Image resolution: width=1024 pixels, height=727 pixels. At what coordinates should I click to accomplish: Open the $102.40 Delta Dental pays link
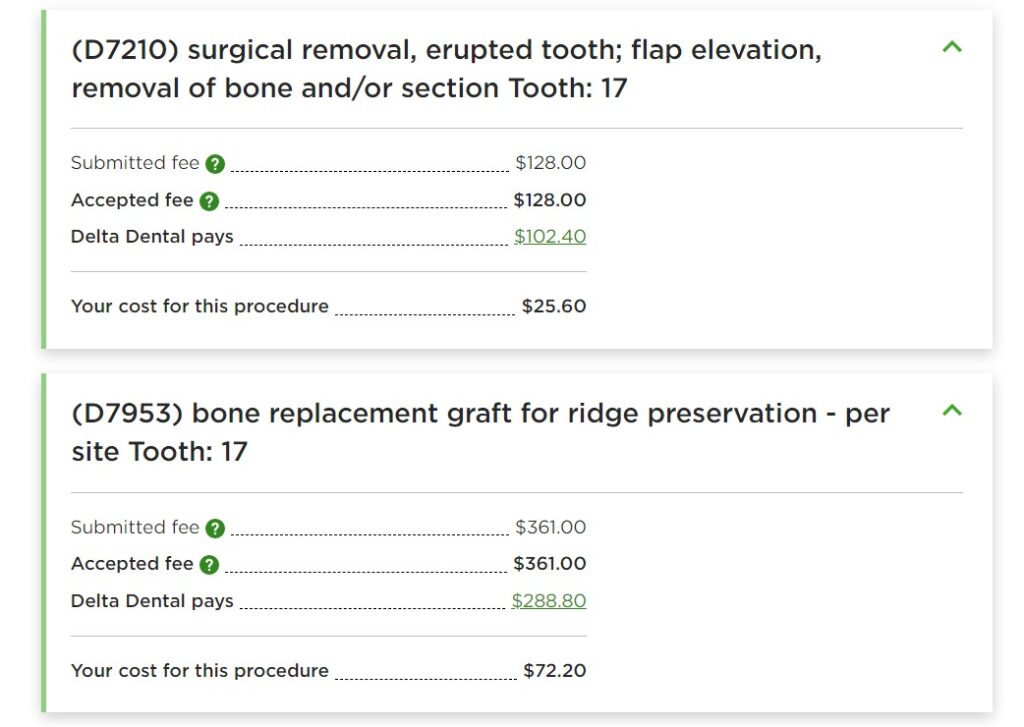pos(550,236)
